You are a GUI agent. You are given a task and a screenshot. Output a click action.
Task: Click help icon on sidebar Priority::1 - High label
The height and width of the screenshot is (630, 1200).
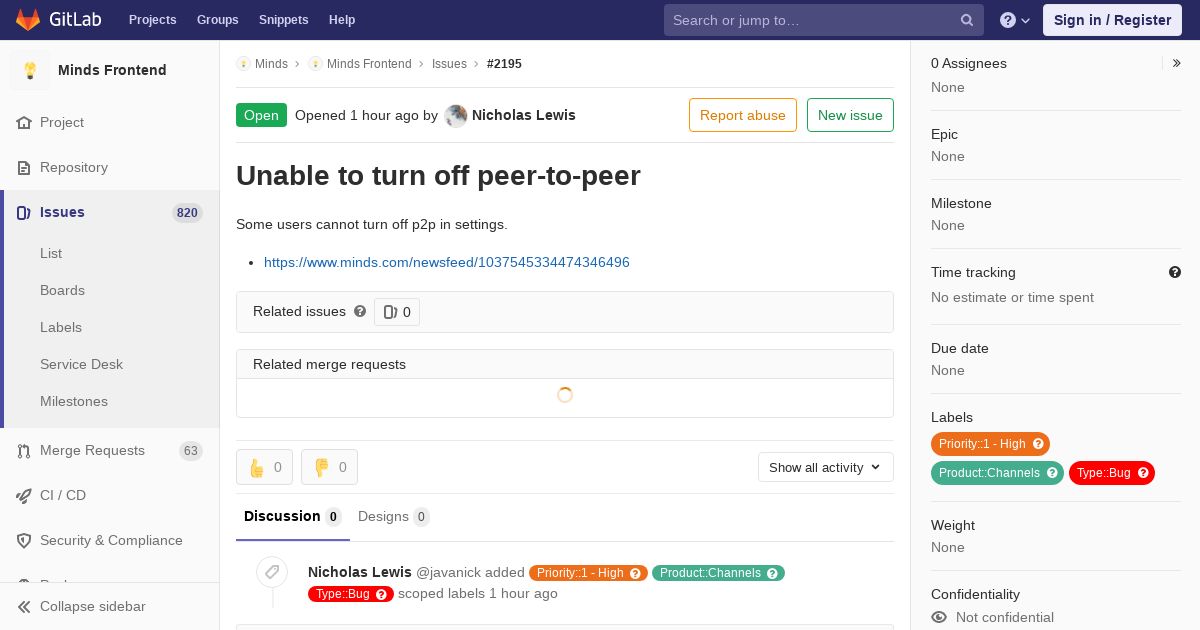pos(1038,444)
